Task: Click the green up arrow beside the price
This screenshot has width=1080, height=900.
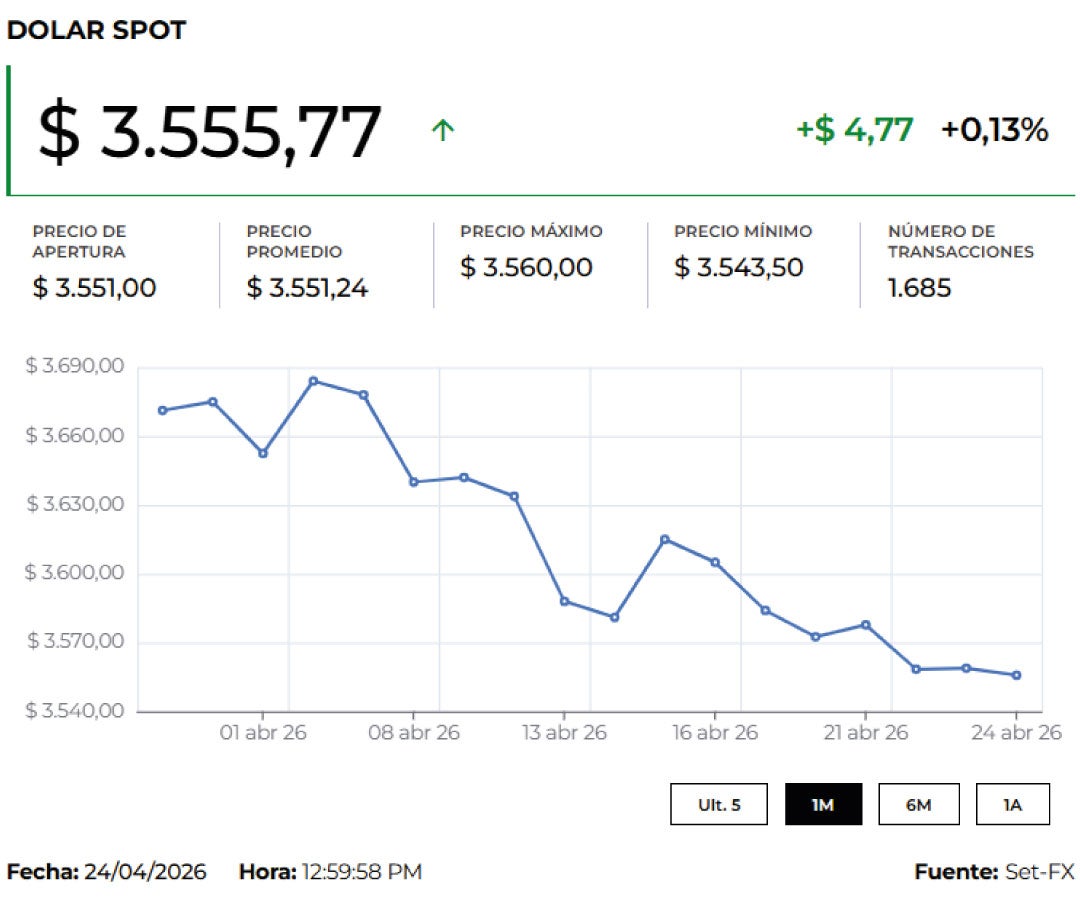Action: tap(442, 130)
